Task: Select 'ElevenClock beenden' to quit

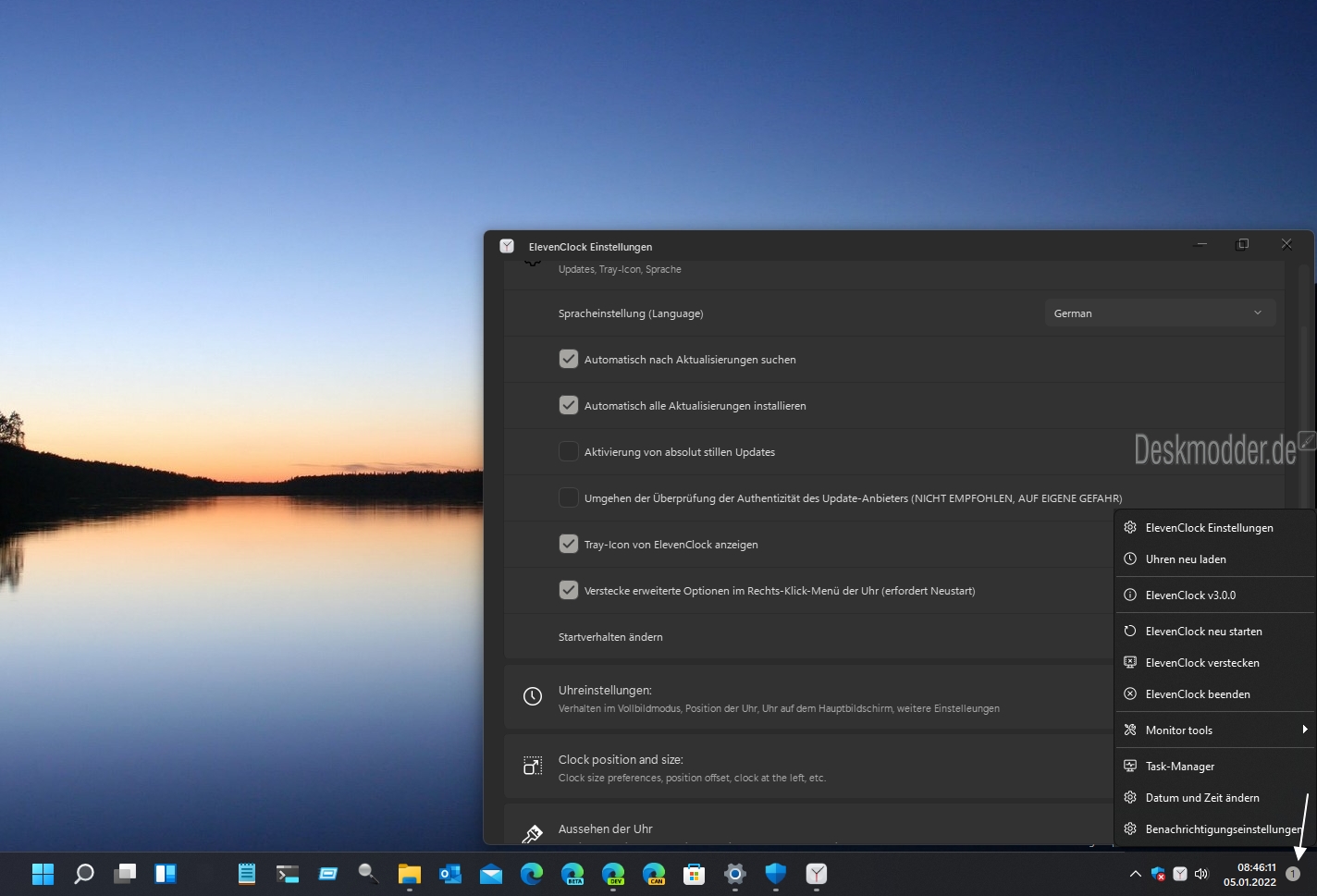Action: [x=1214, y=694]
